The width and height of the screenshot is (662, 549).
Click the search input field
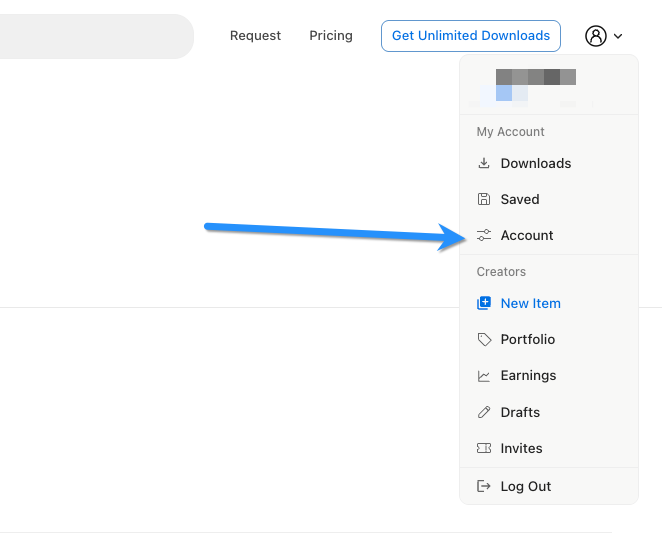point(97,36)
